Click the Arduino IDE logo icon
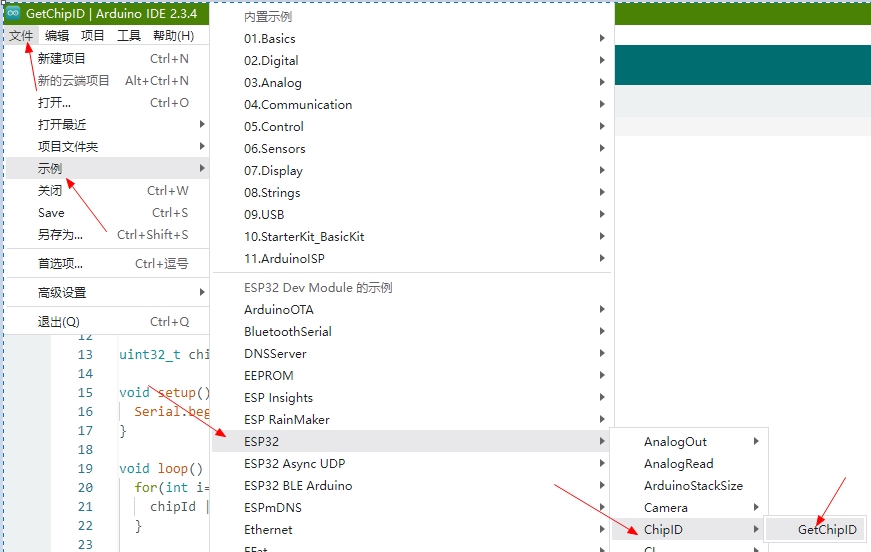 (x=13, y=13)
